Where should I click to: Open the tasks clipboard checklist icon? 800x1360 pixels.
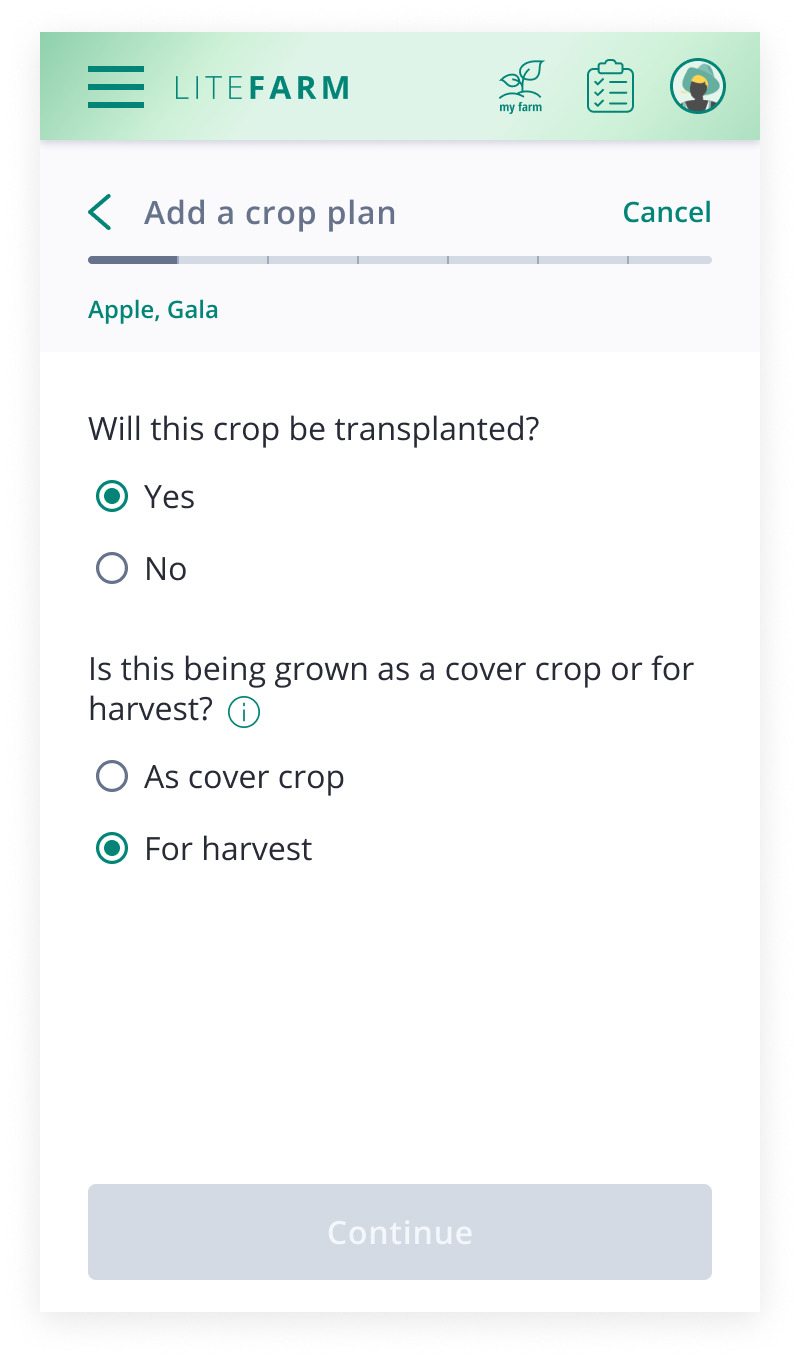tap(610, 87)
